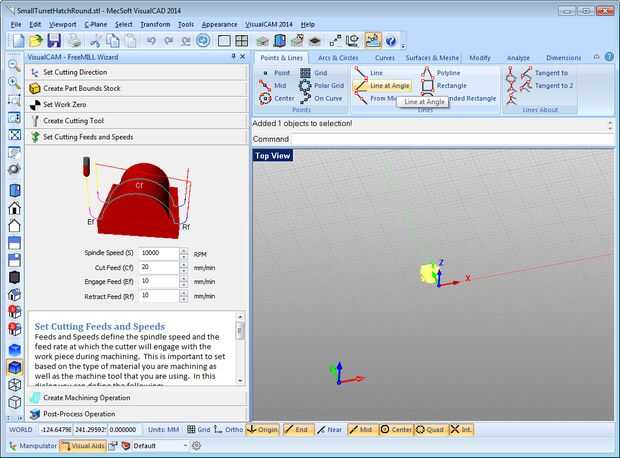
Task: Select the Mid point tool
Action: [x=273, y=85]
